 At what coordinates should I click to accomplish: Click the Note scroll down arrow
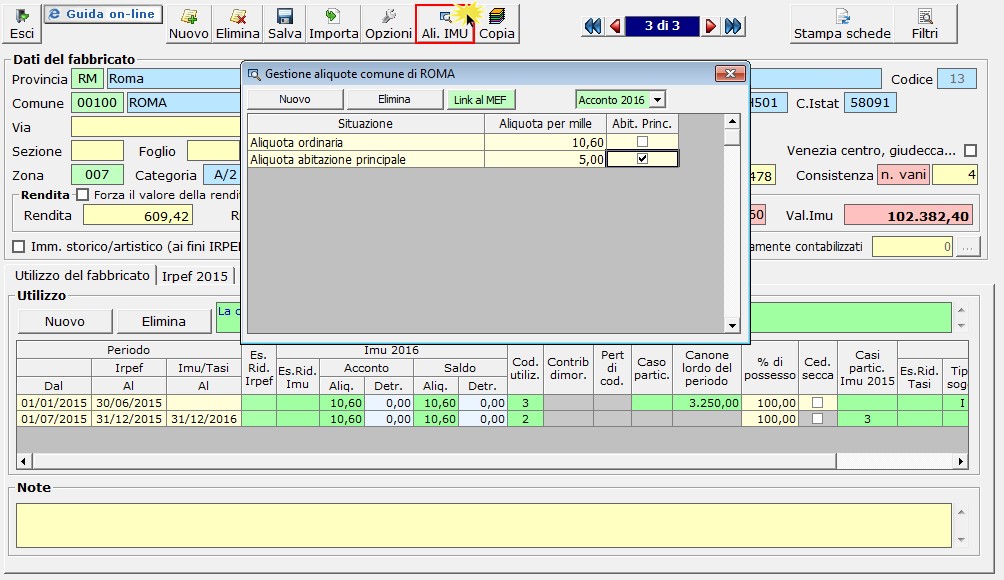tap(961, 540)
